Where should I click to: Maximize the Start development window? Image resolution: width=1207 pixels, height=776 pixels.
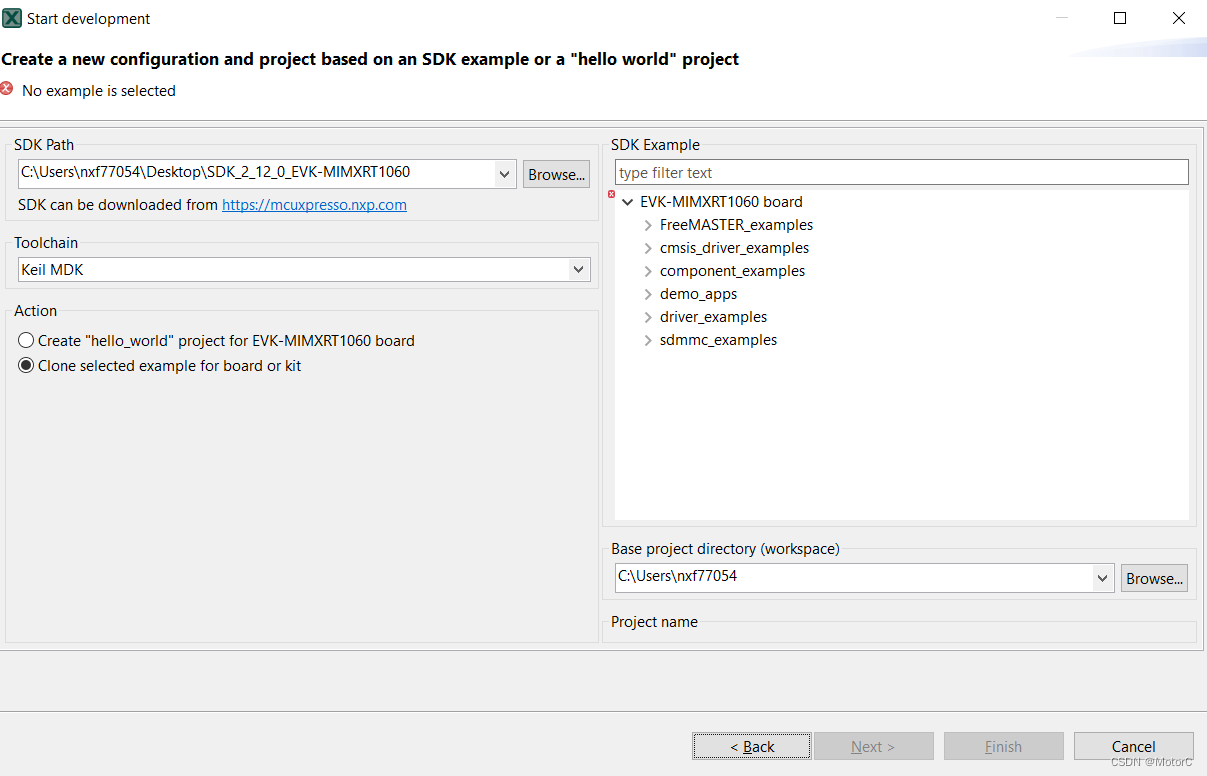[x=1120, y=18]
